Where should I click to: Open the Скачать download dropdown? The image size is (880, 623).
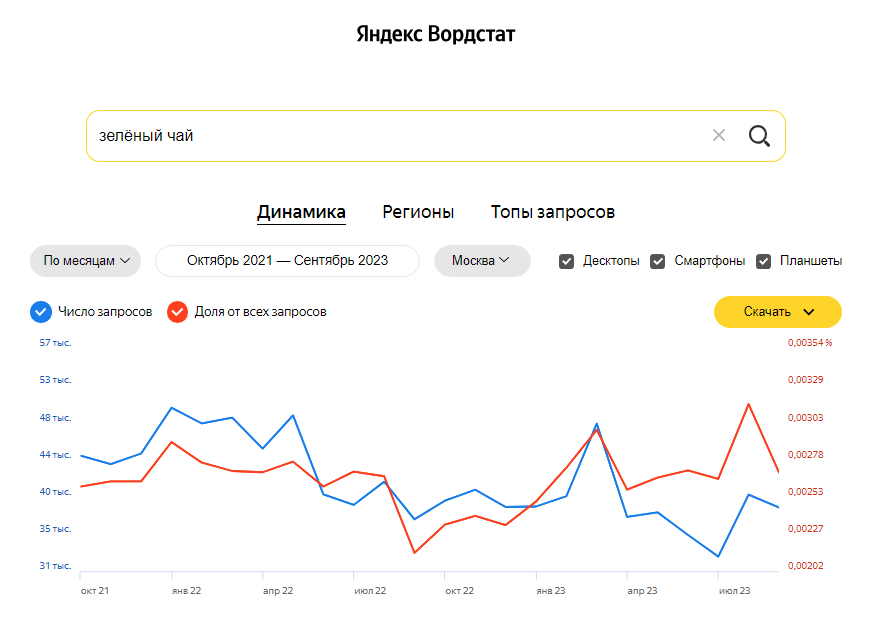click(778, 312)
